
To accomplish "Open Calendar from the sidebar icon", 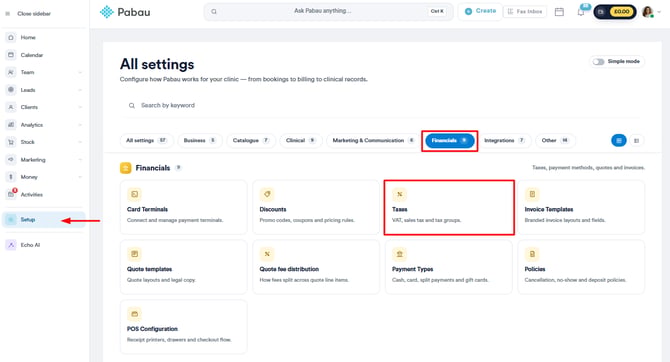I will pos(11,55).
